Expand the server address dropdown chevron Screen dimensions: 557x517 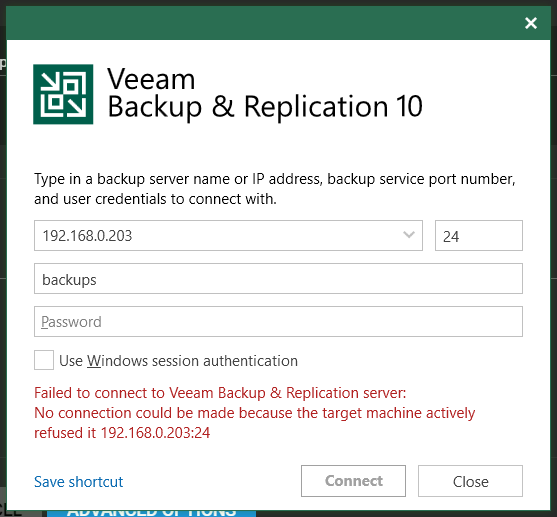tap(409, 235)
